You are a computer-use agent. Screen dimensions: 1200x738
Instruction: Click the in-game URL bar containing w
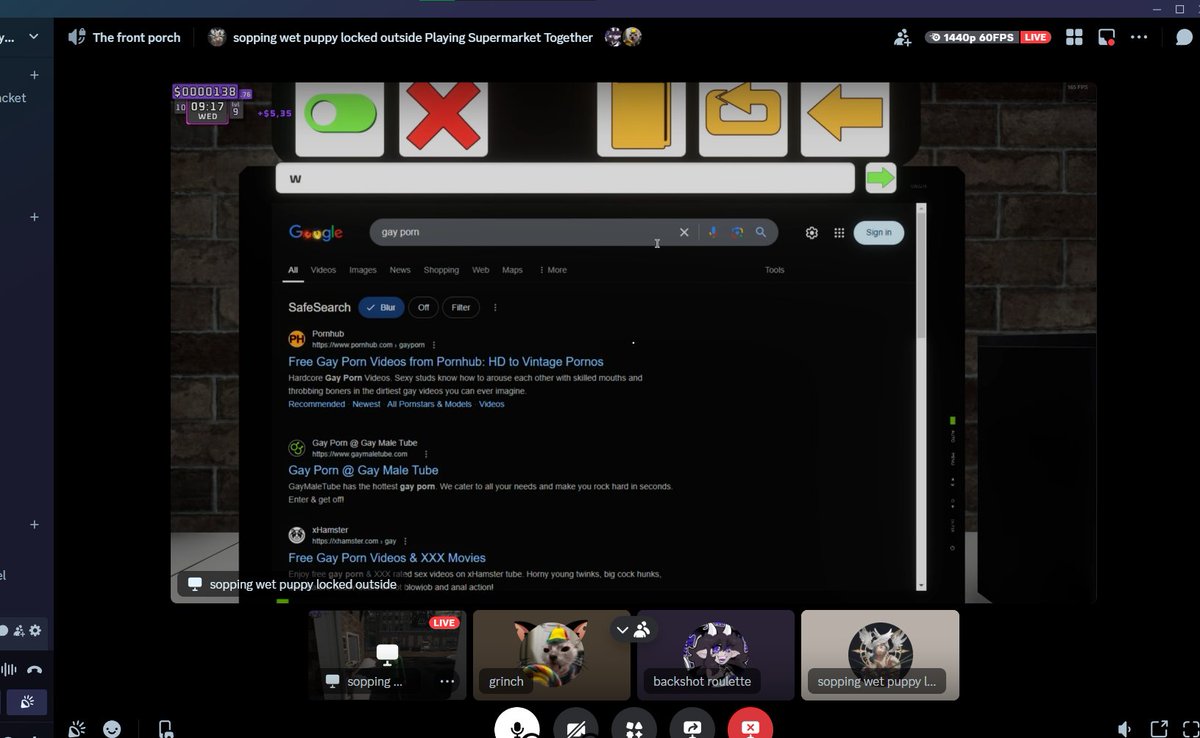pos(565,178)
